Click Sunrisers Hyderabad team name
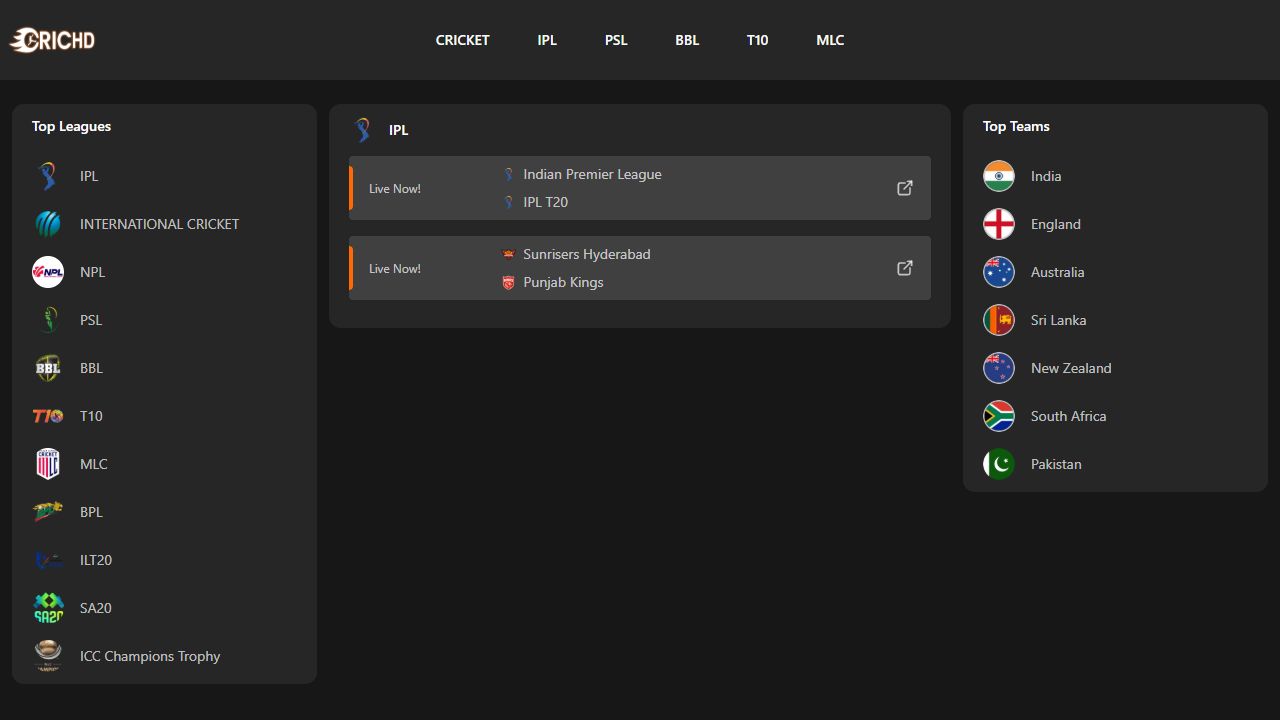This screenshot has width=1280, height=720. (x=587, y=254)
